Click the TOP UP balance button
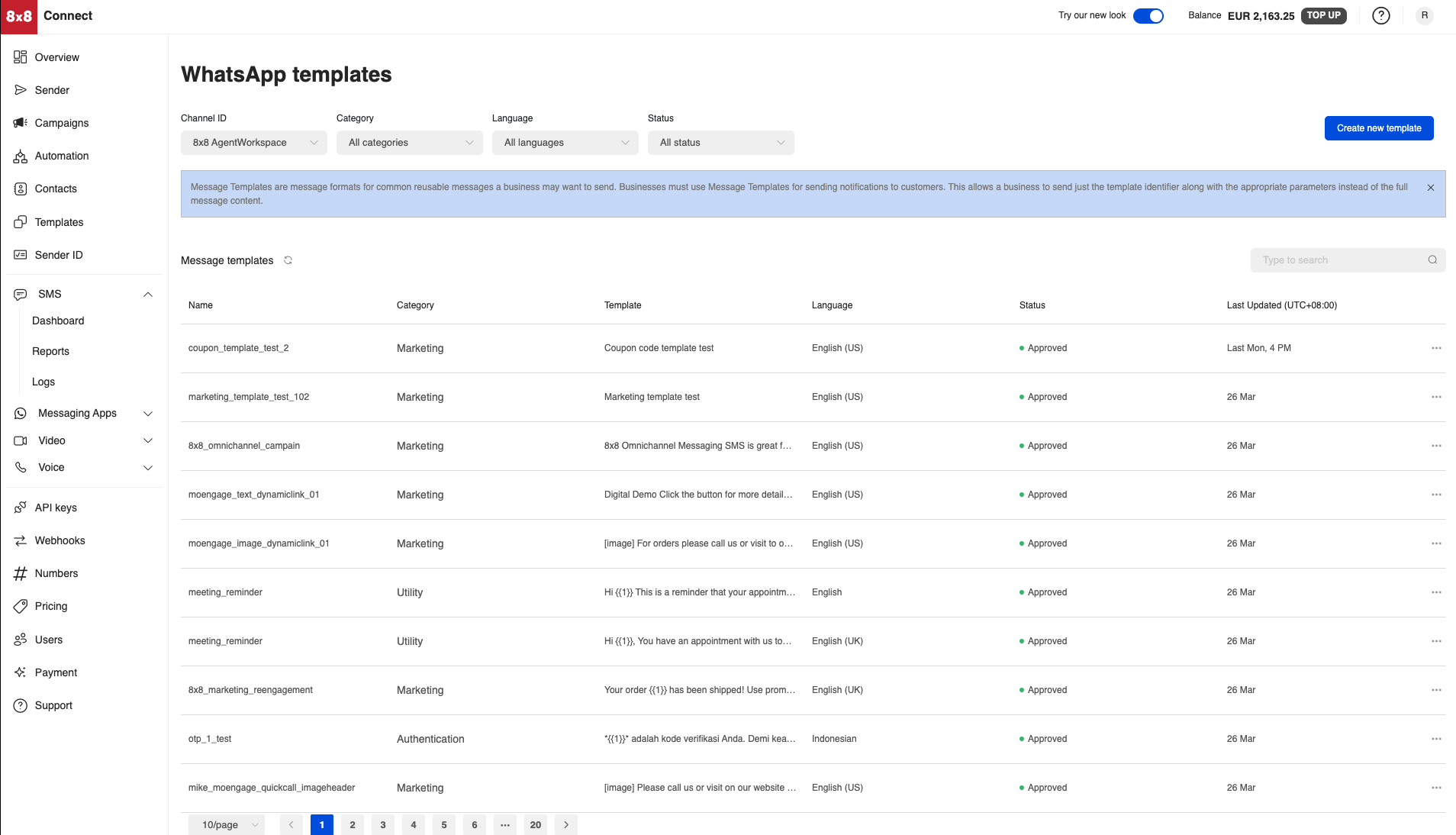1456x835 pixels. point(1323,16)
